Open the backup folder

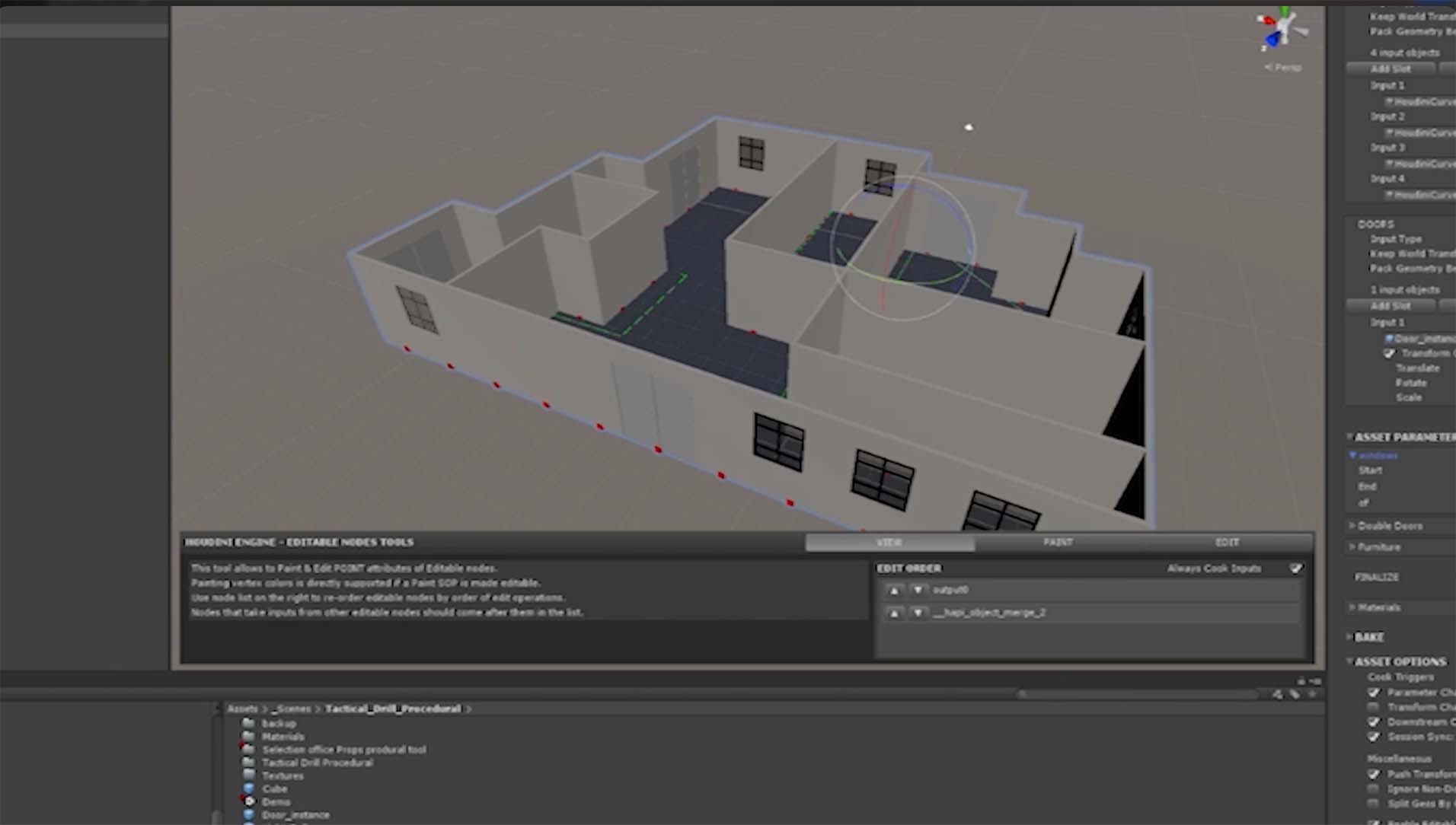click(x=278, y=724)
